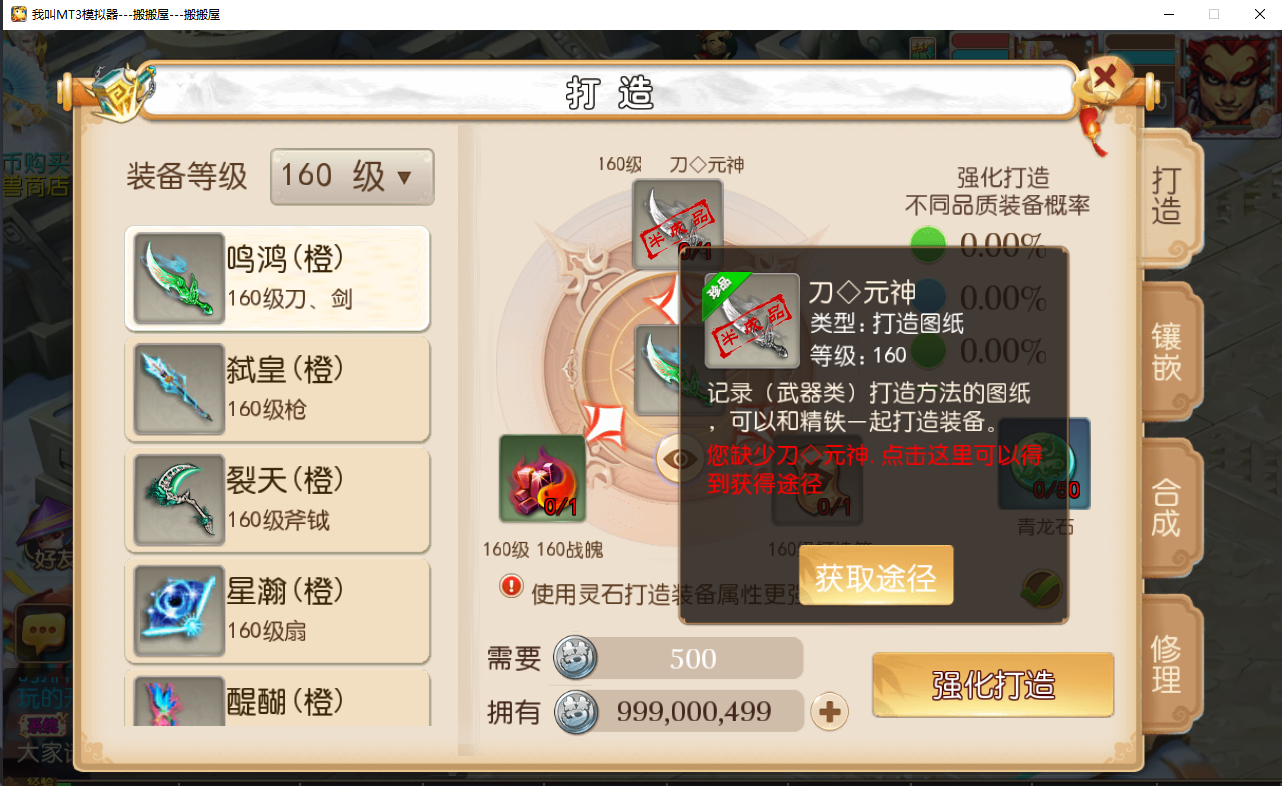Click the round plus icon to add silver

click(829, 712)
